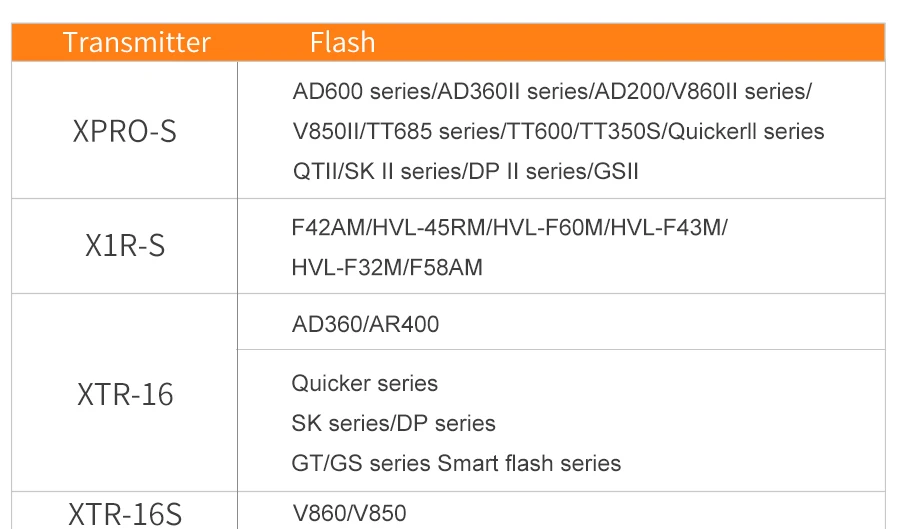This screenshot has width=900, height=529.
Task: Click the Transmitter column header
Action: 137,42
